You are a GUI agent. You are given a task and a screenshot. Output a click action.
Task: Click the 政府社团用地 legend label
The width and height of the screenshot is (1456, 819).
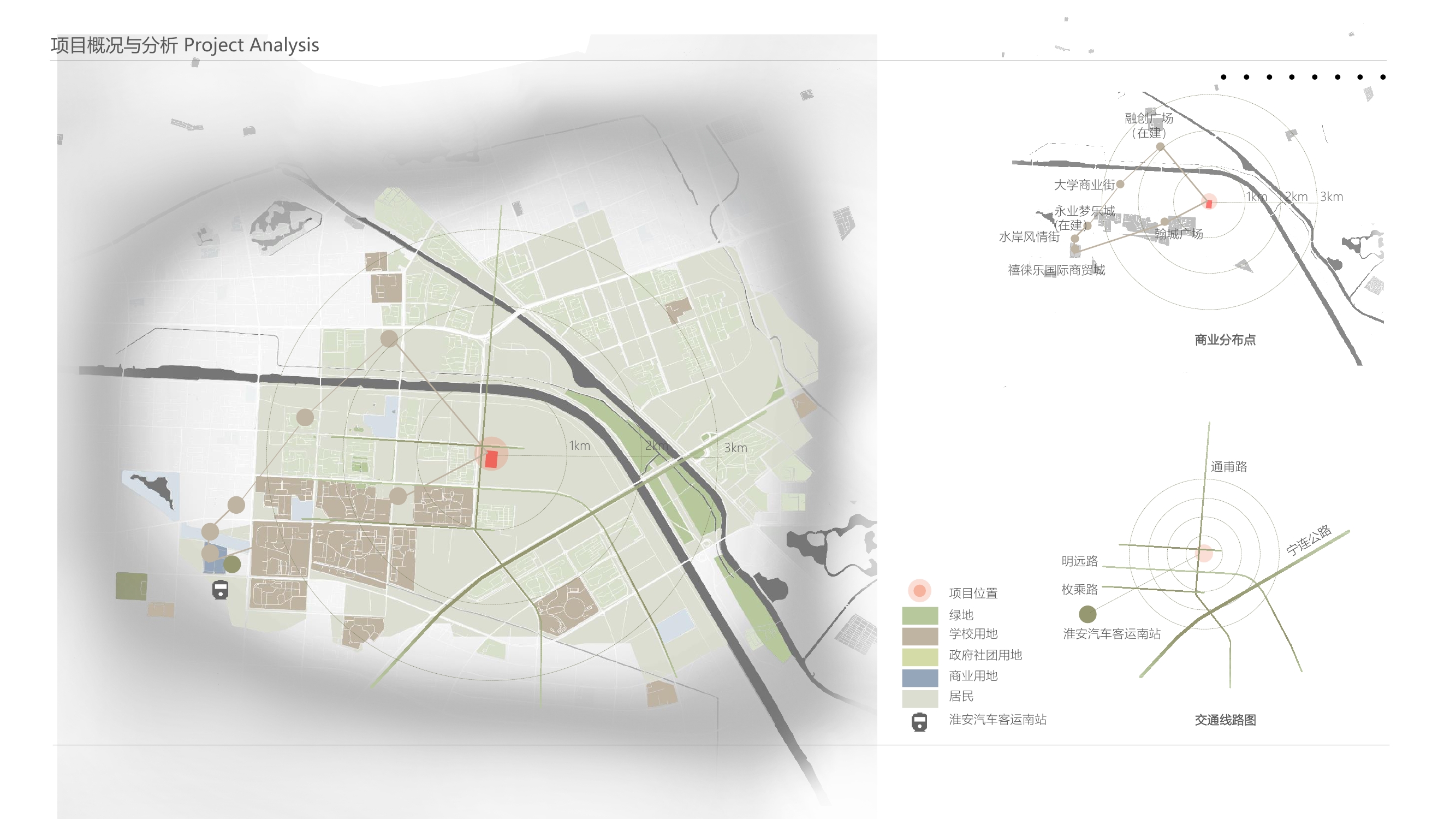(x=985, y=655)
